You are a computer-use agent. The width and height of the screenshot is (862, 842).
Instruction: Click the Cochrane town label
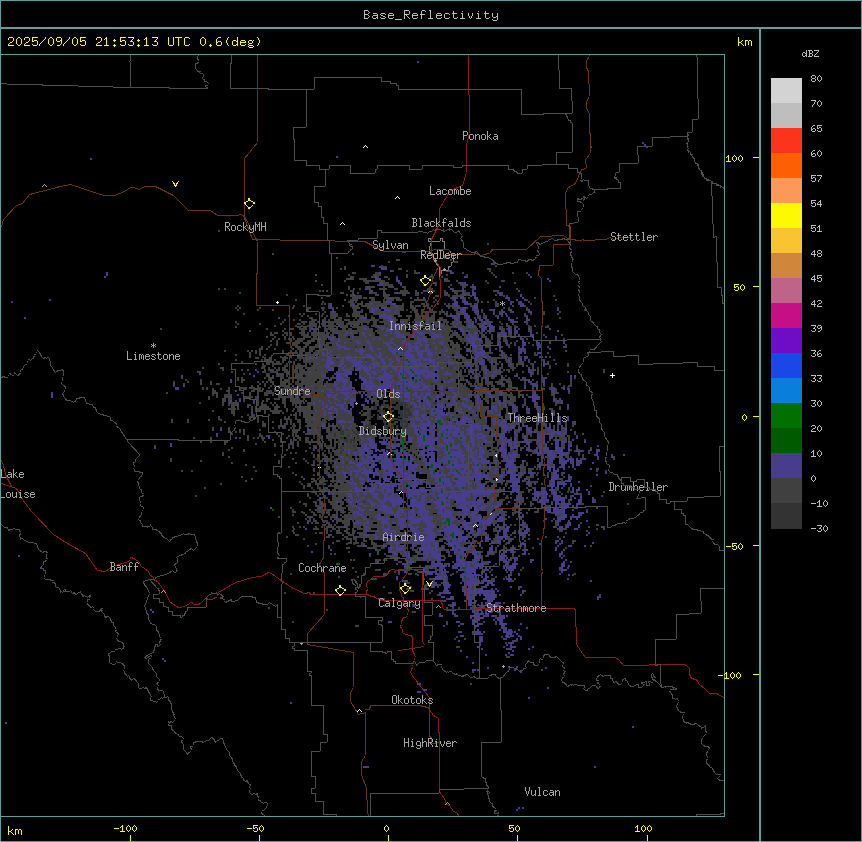(322, 568)
